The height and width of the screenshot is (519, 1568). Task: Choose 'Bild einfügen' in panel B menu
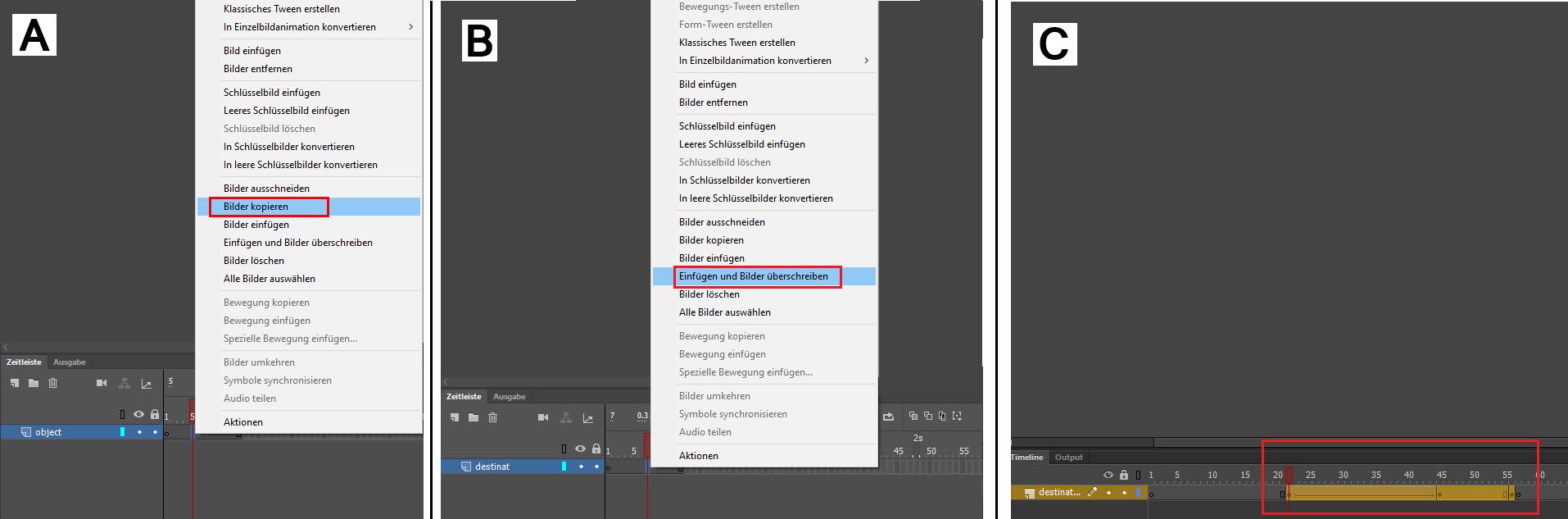click(764, 84)
